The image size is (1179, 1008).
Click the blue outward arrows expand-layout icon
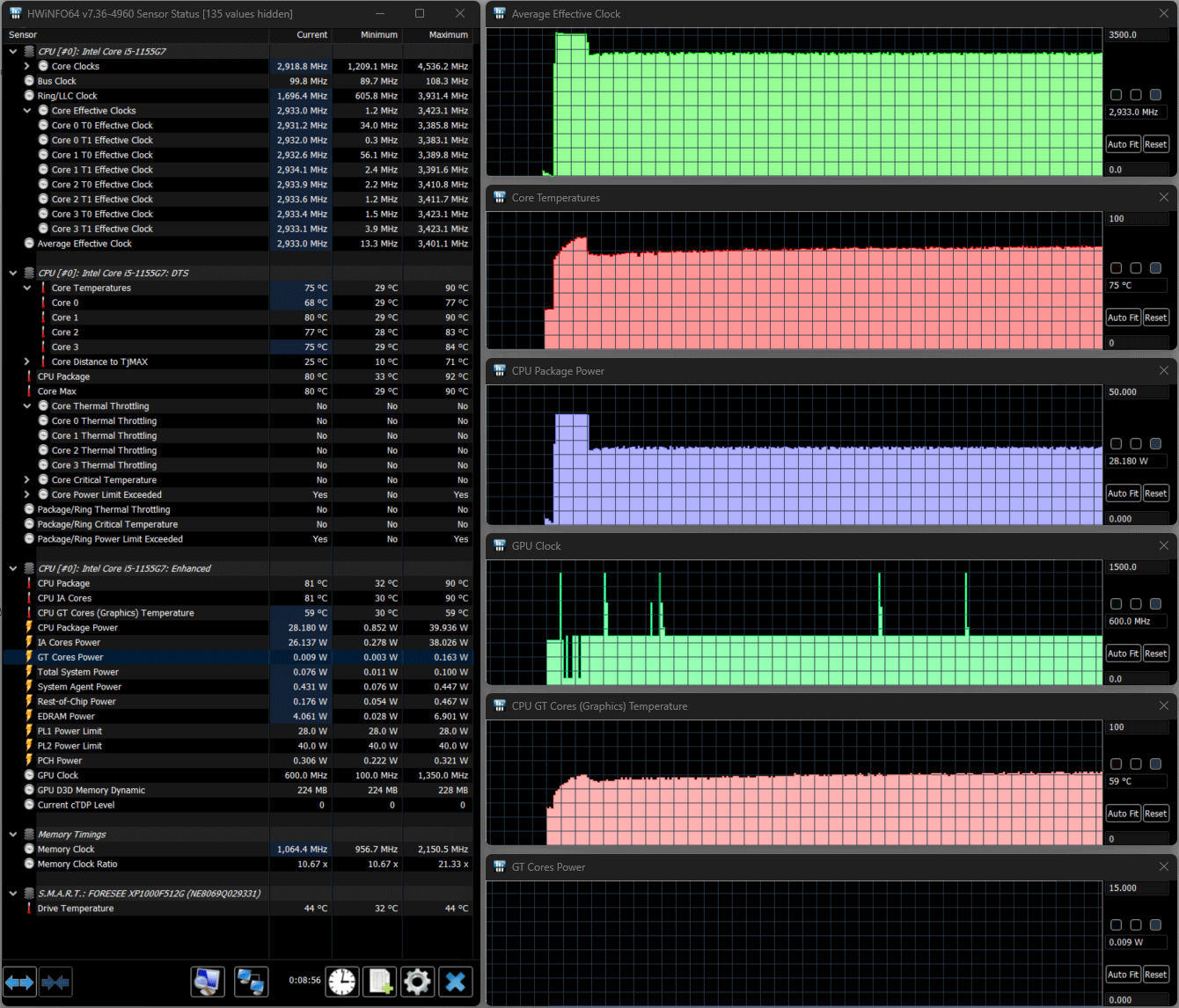click(19, 982)
